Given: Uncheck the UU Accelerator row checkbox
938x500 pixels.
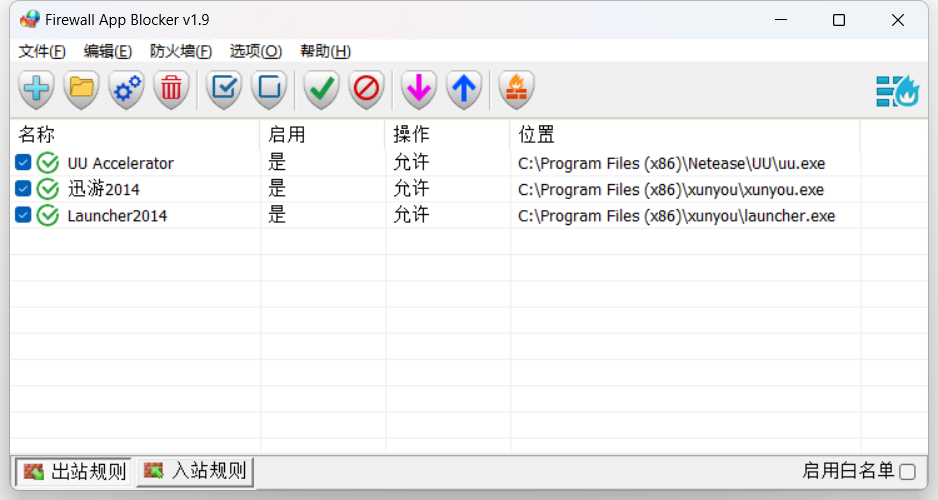Looking at the screenshot, I should pos(23,162).
